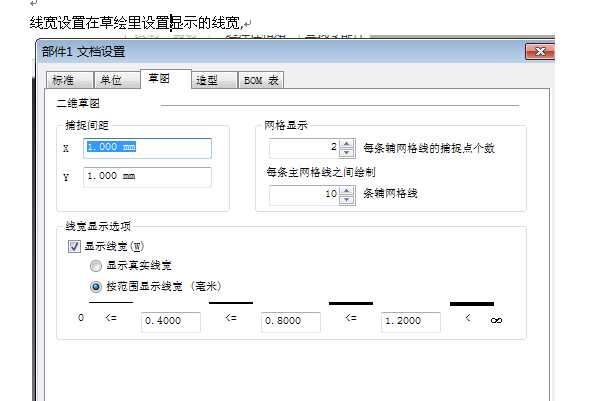Viewport: 610px width, 401px height.
Task: Increase snap points per minor grid line
Action: (347, 144)
